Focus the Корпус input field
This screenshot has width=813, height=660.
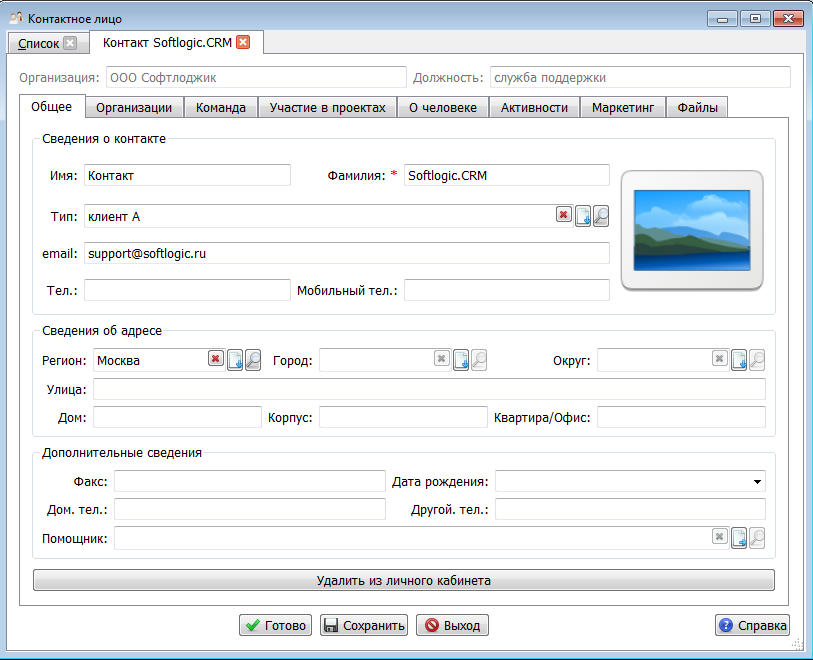point(403,417)
